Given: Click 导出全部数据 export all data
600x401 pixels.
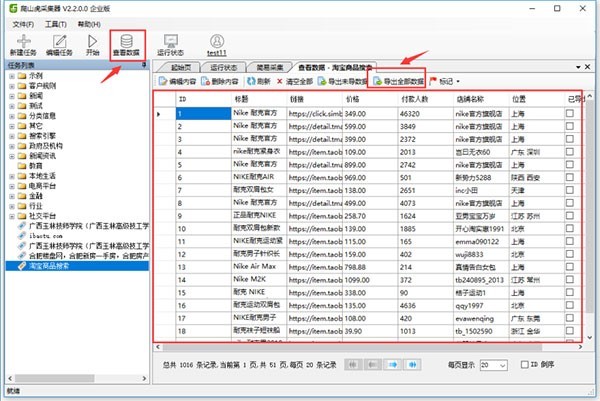Looking at the screenshot, I should (x=399, y=81).
